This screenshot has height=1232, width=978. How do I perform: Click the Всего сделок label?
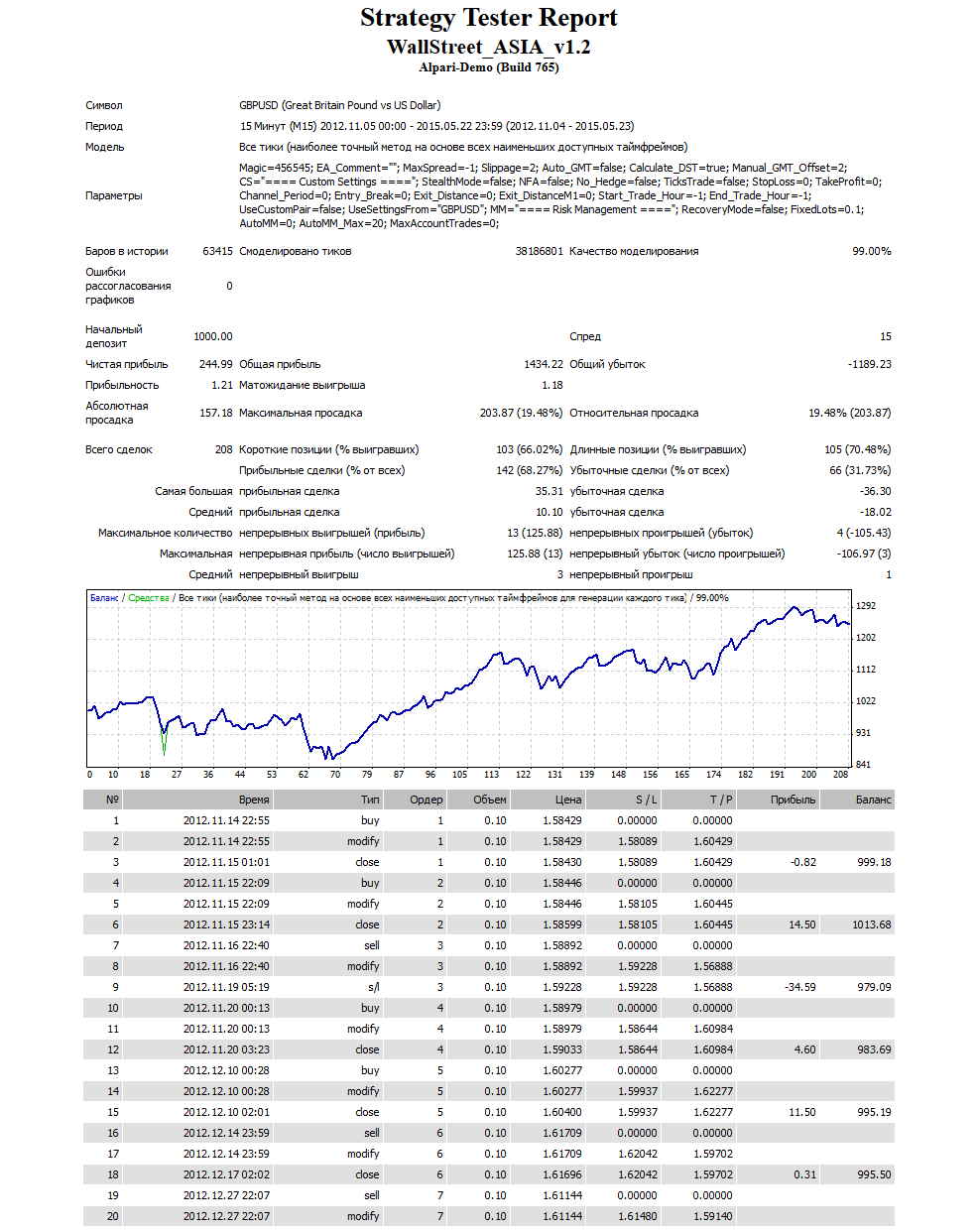coord(119,449)
